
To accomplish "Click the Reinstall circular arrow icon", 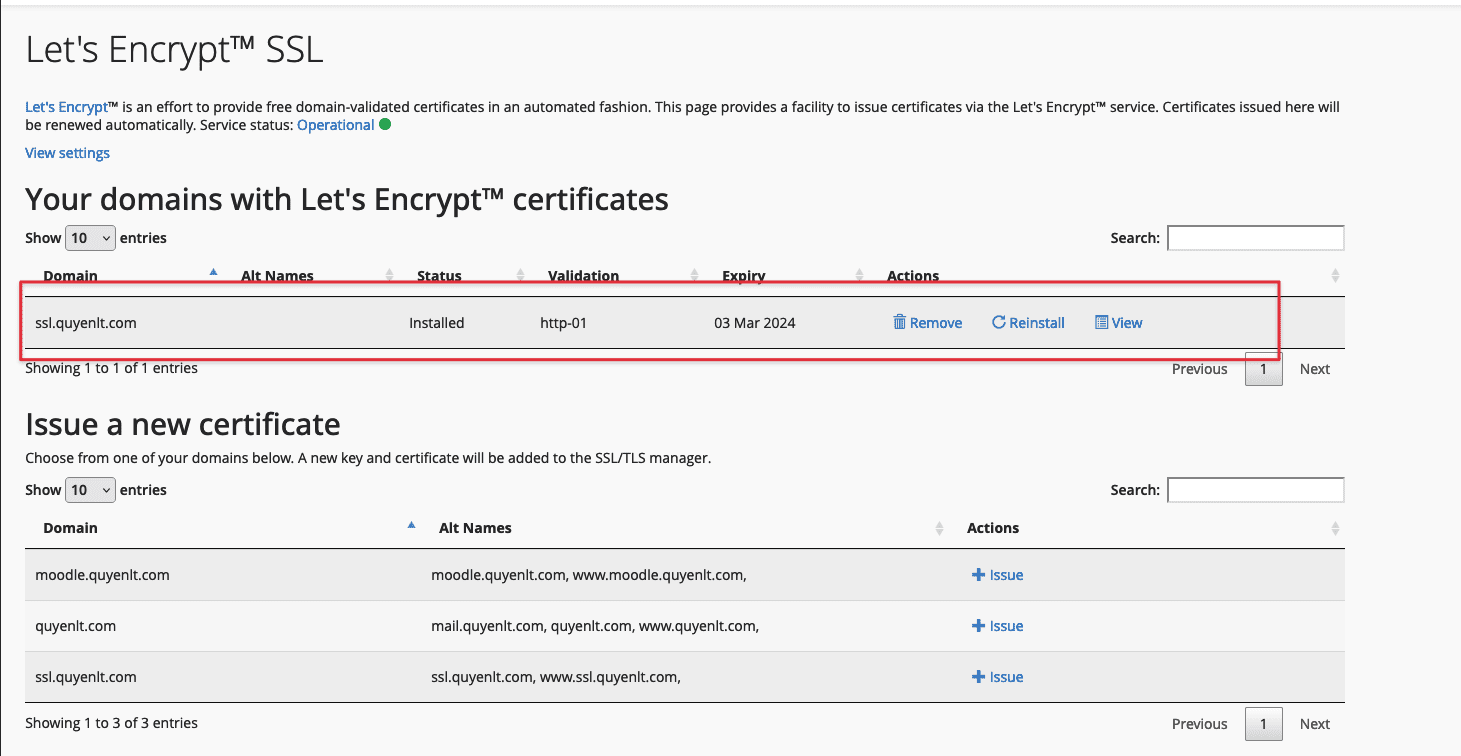I will [x=998, y=322].
